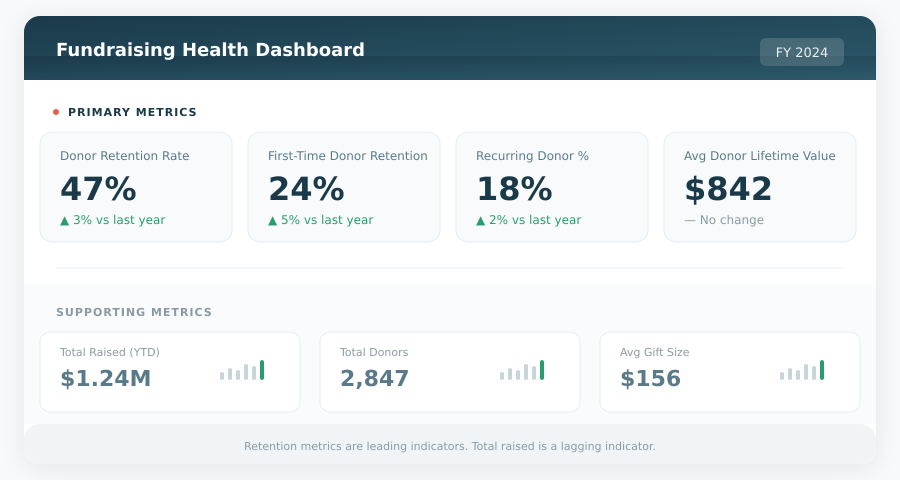Click the green up arrow under 24%
Viewport: 900px width, 480px height.
(273, 220)
